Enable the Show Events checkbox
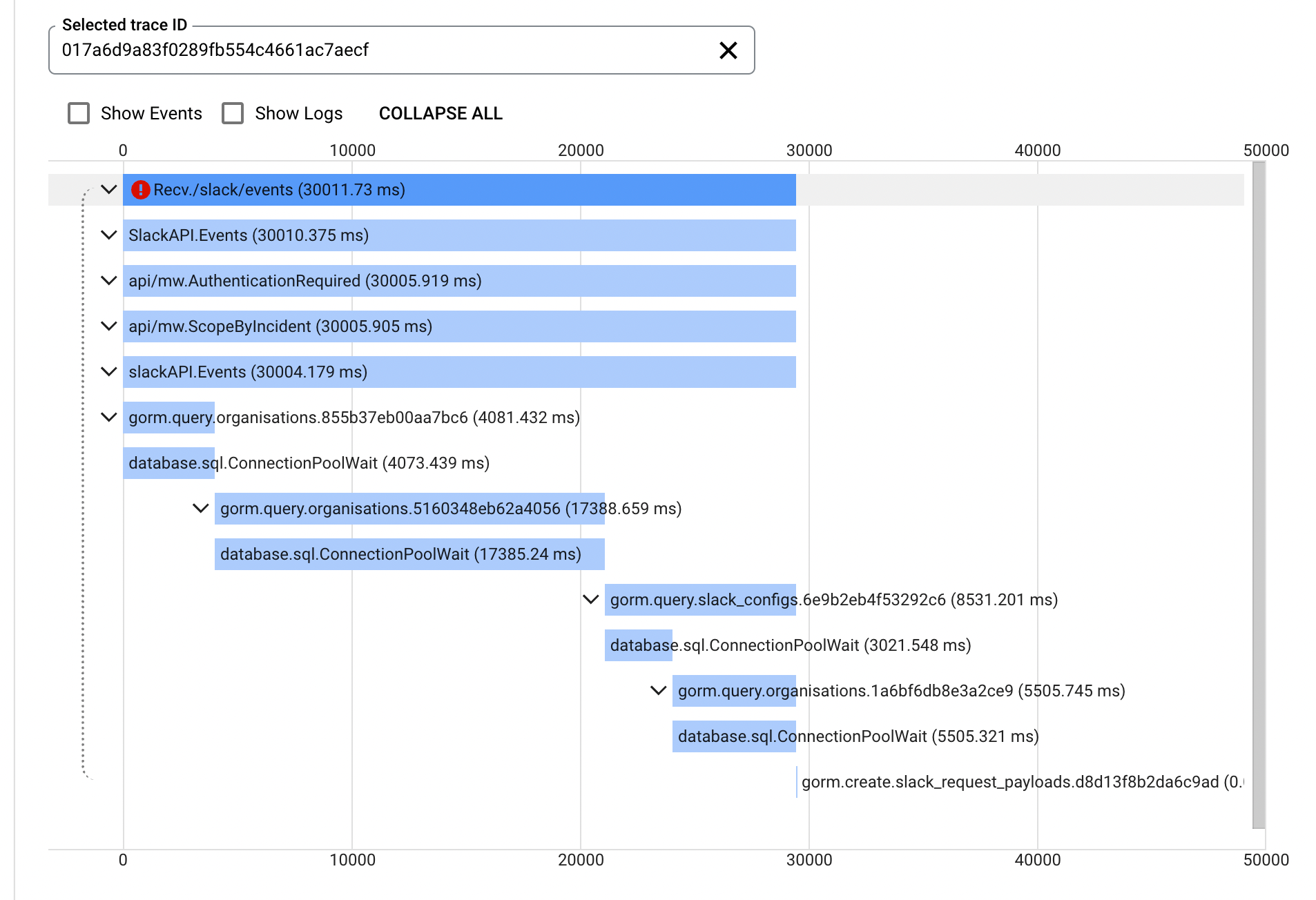The height and width of the screenshot is (900, 1316). coord(78,112)
